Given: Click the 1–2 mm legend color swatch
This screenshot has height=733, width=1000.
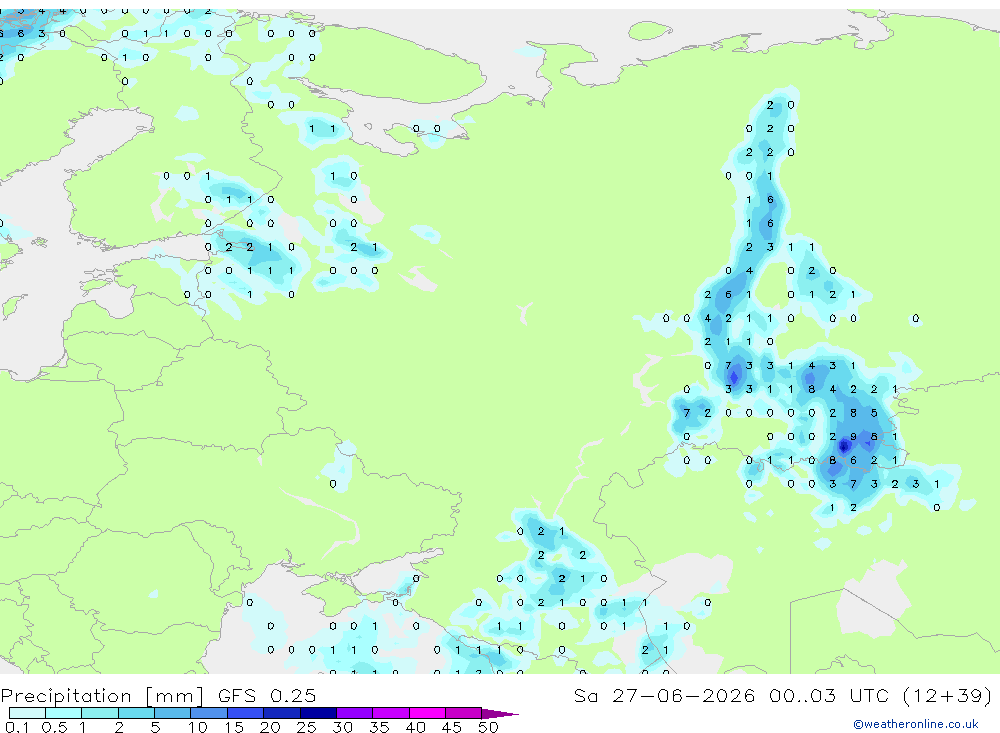Looking at the screenshot, I should (100, 713).
